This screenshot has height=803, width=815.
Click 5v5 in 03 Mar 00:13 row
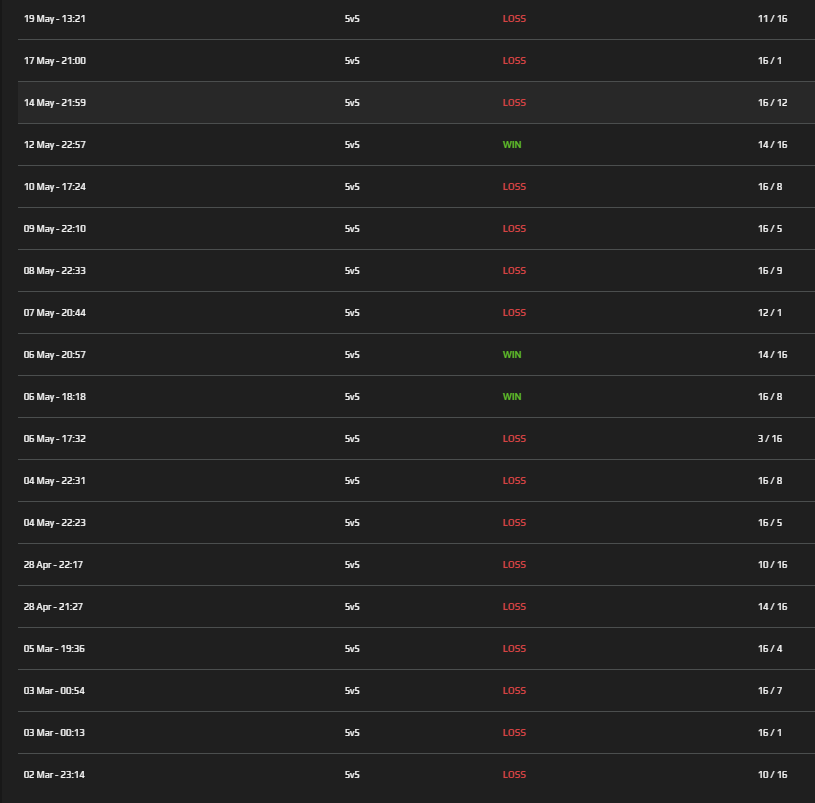(x=352, y=733)
